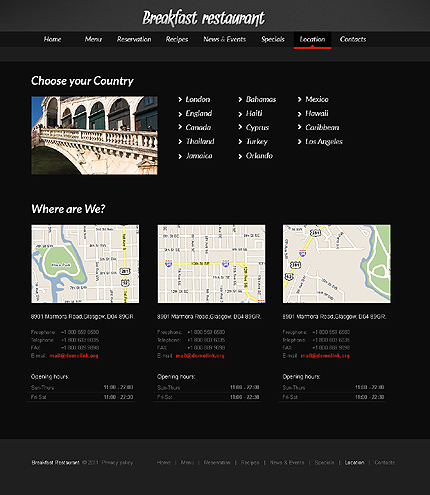Viewport: 430px width, 495px height.
Task: Switch to News & Events tab
Action: (224, 39)
